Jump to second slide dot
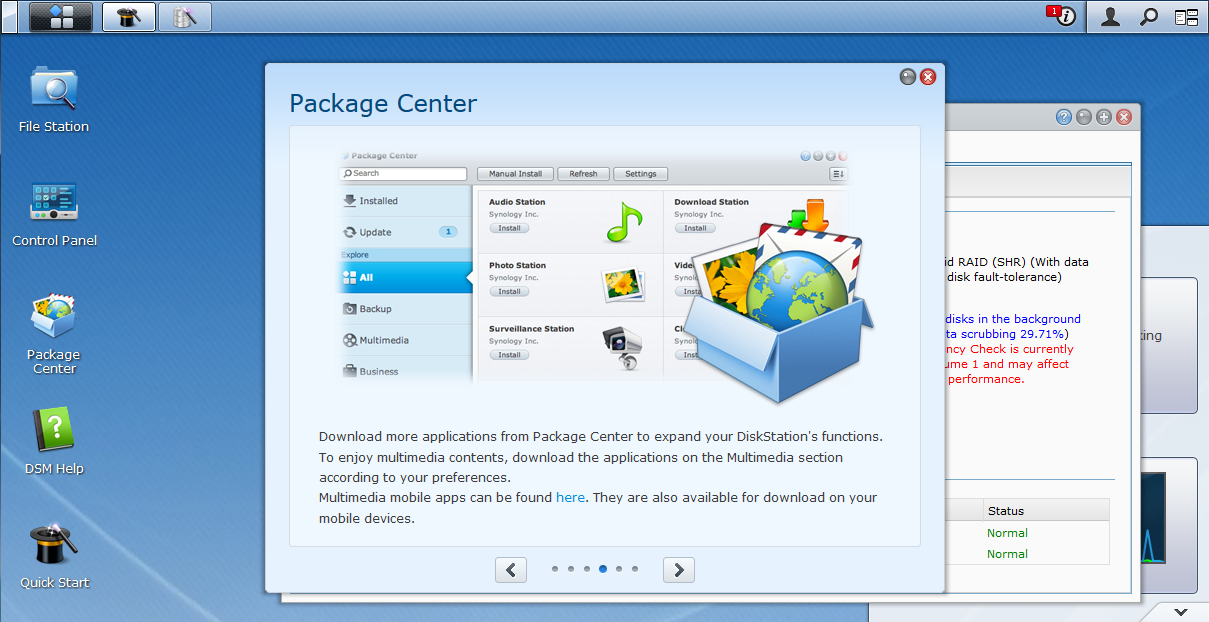This screenshot has height=622, width=1209. (571, 569)
